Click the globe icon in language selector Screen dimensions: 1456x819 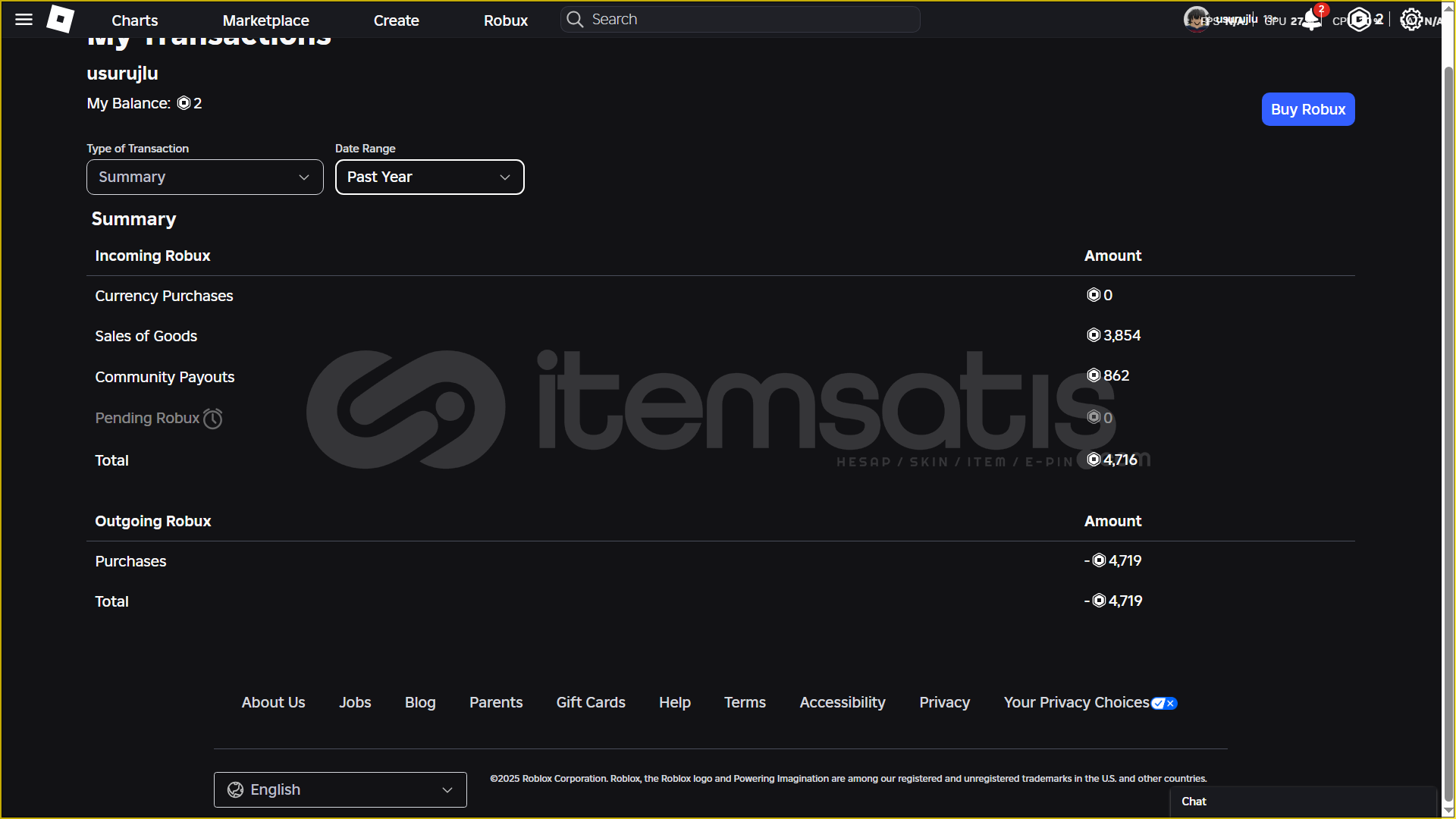click(236, 790)
